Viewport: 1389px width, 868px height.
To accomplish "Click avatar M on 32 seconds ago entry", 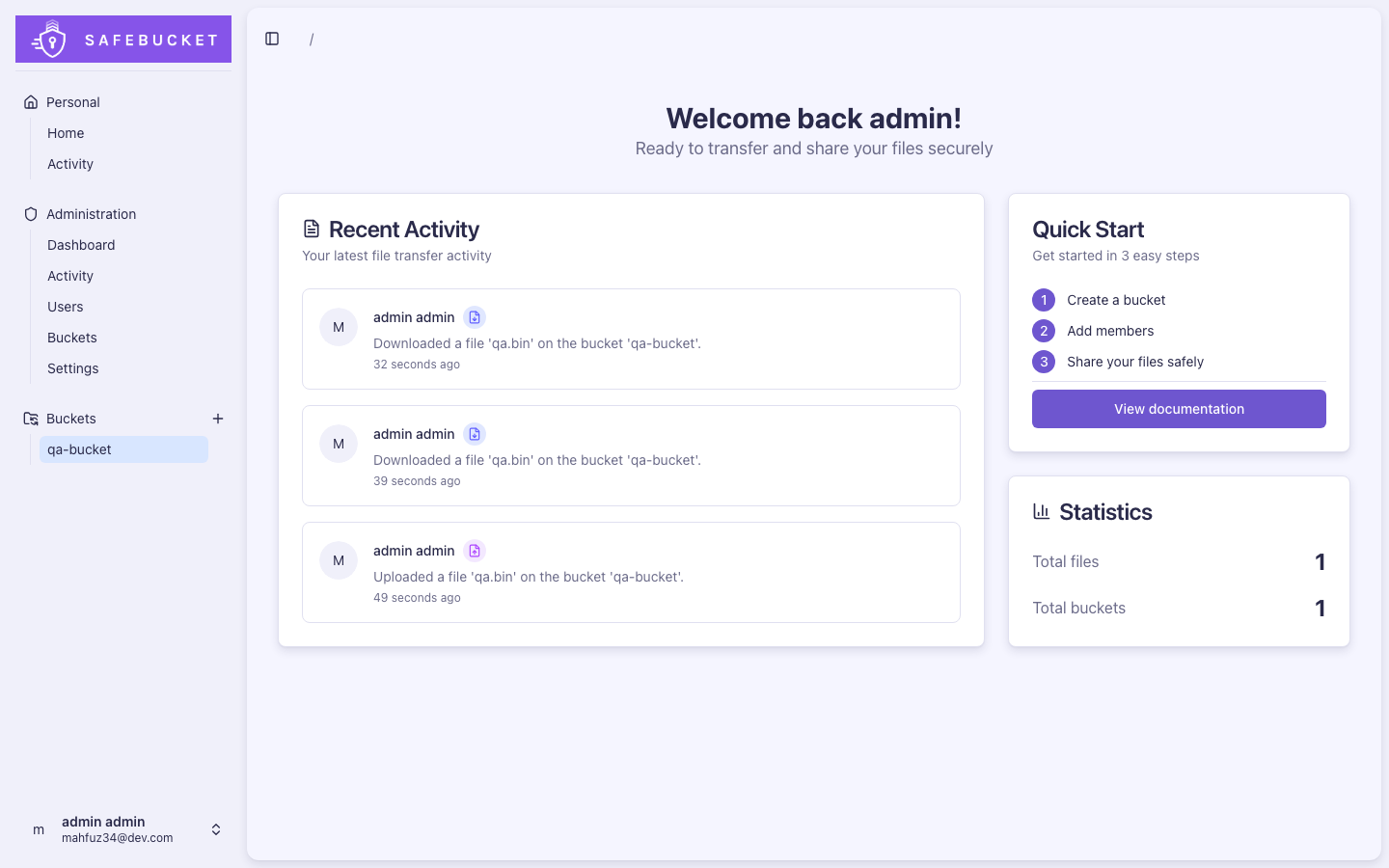I will click(x=339, y=327).
